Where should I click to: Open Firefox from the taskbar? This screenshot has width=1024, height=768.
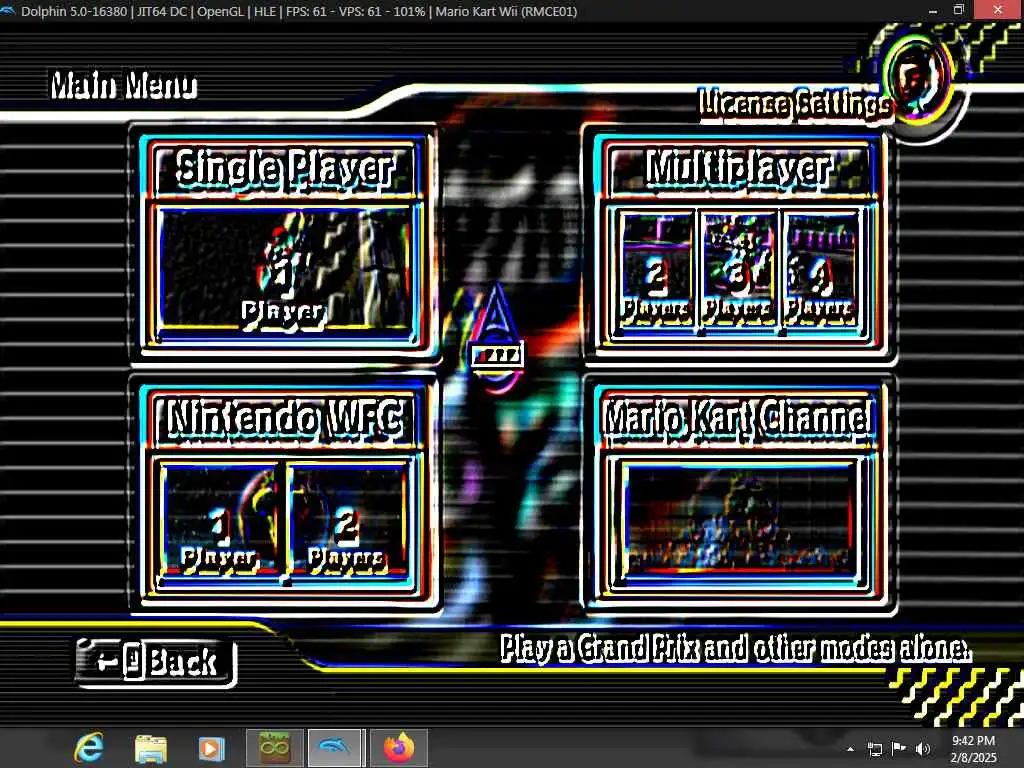[399, 748]
